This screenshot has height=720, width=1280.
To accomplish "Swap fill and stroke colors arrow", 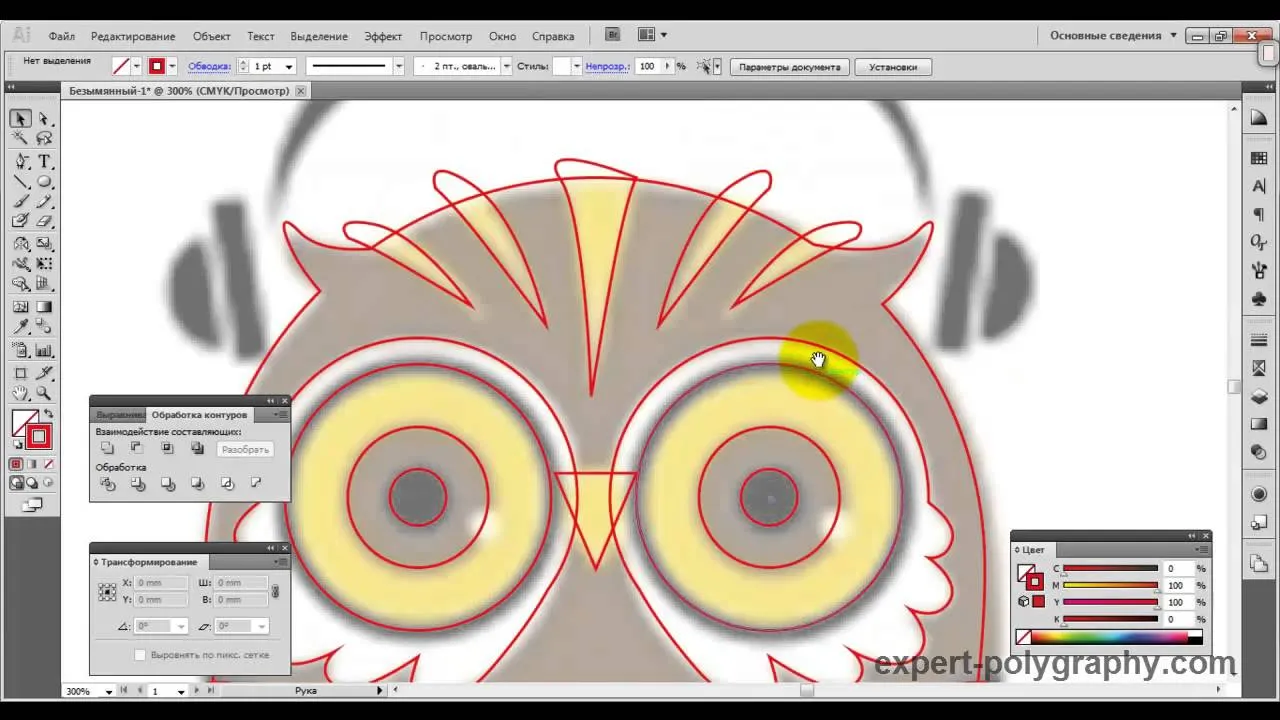I will pyautogui.click(x=48, y=413).
